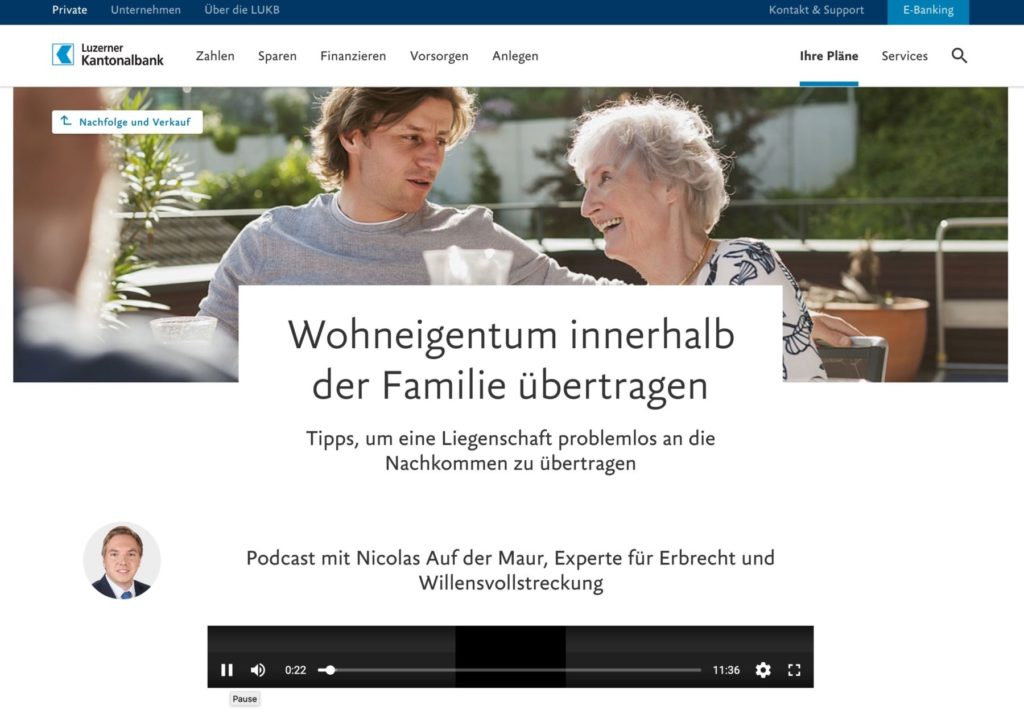
Task: Enter fullscreen mode in the player
Action: tap(794, 670)
